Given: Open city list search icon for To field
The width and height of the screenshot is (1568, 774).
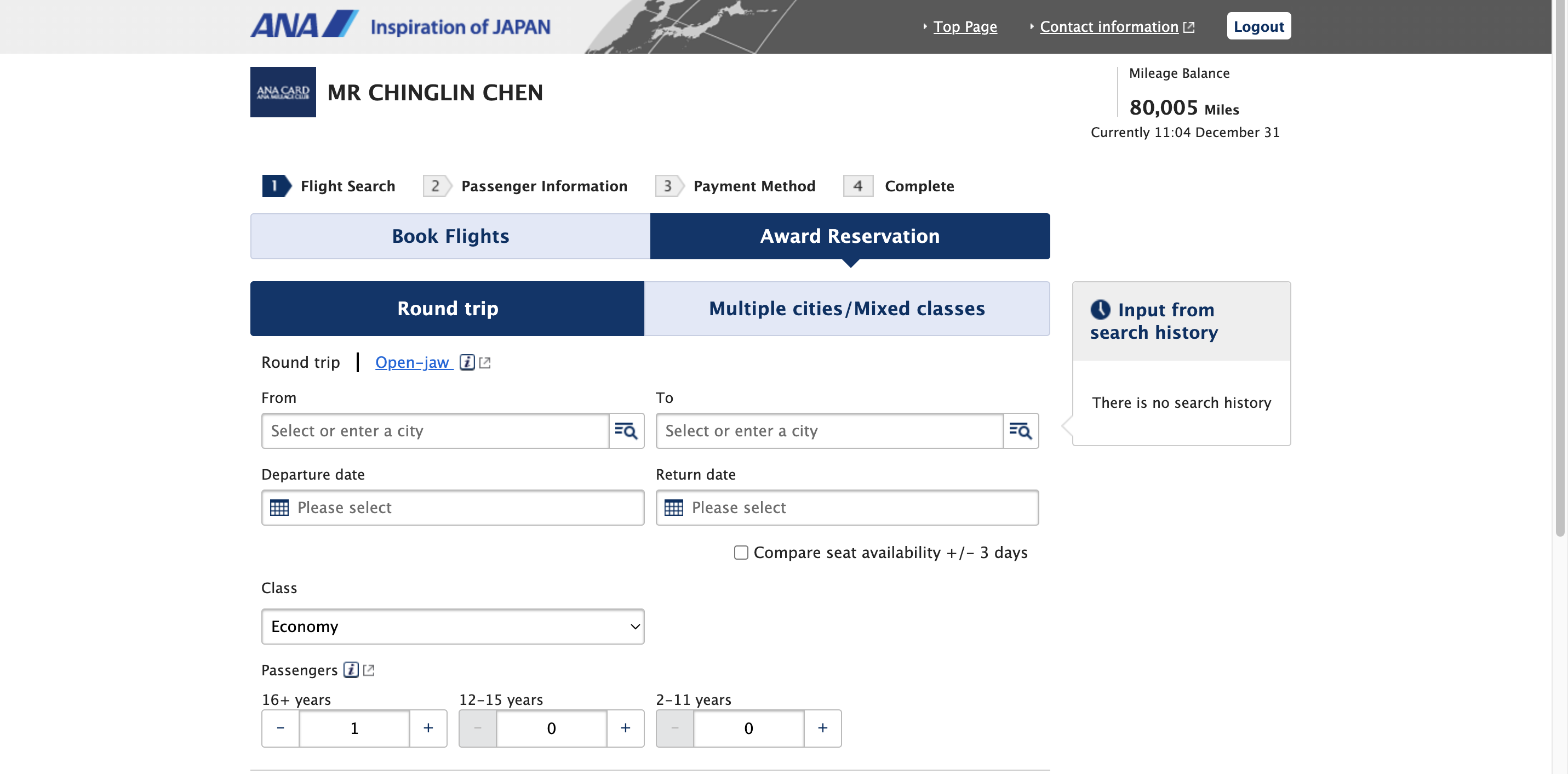Looking at the screenshot, I should point(1020,430).
